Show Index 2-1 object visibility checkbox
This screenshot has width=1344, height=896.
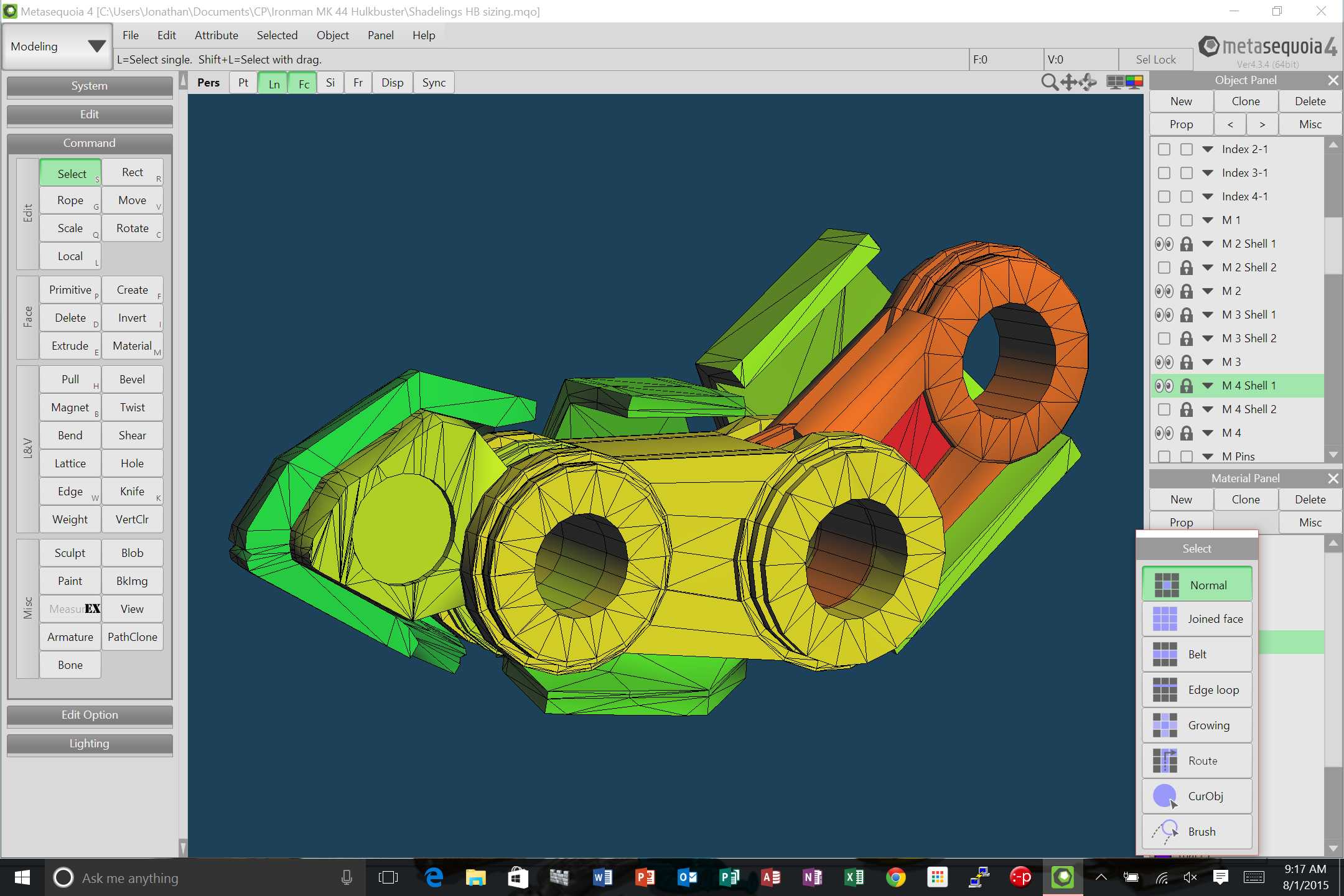1164,149
